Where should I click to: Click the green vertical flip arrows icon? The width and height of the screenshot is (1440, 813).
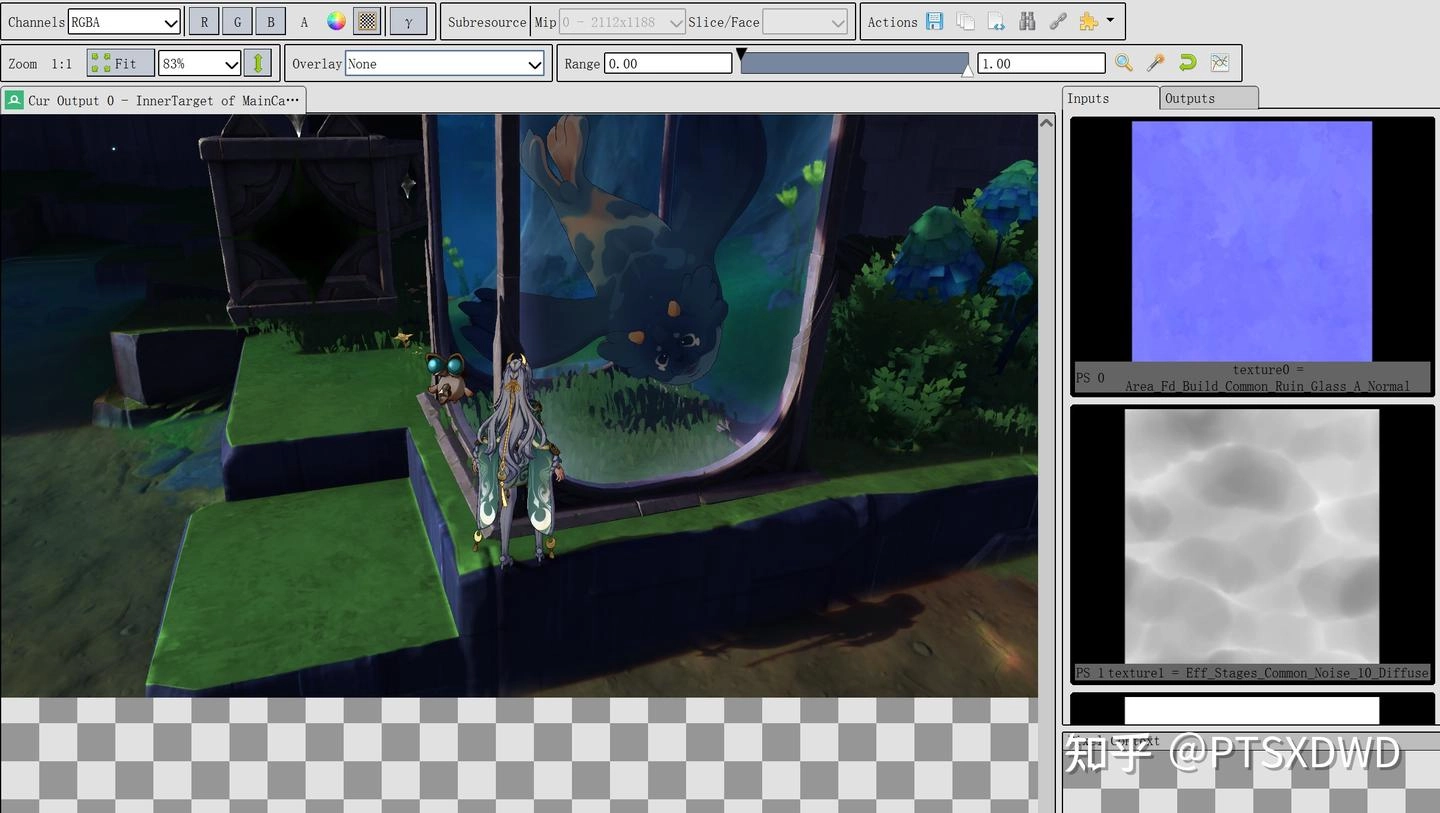(258, 63)
